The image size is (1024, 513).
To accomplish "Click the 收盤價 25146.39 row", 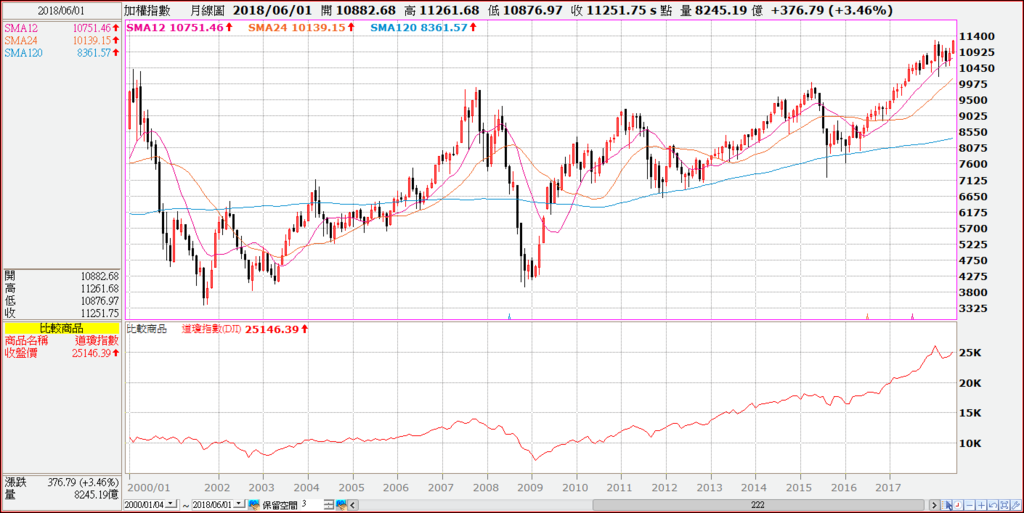I will click(x=61, y=353).
